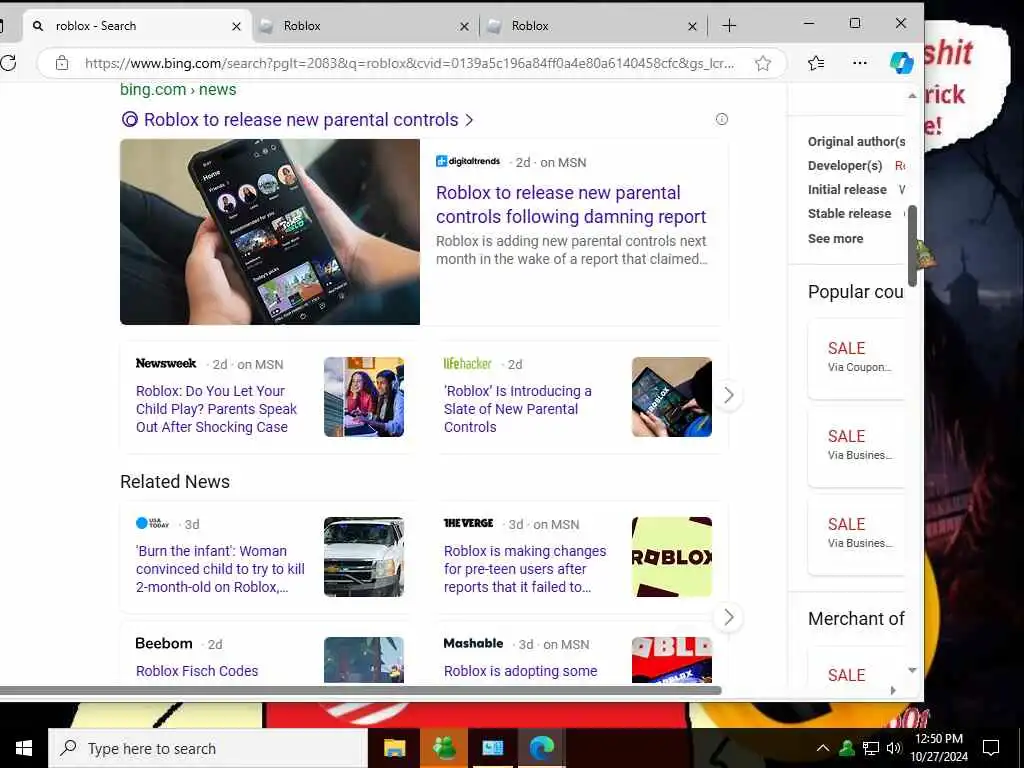Click the Newsweek source logo
Image resolution: width=1024 pixels, height=768 pixels.
[166, 363]
